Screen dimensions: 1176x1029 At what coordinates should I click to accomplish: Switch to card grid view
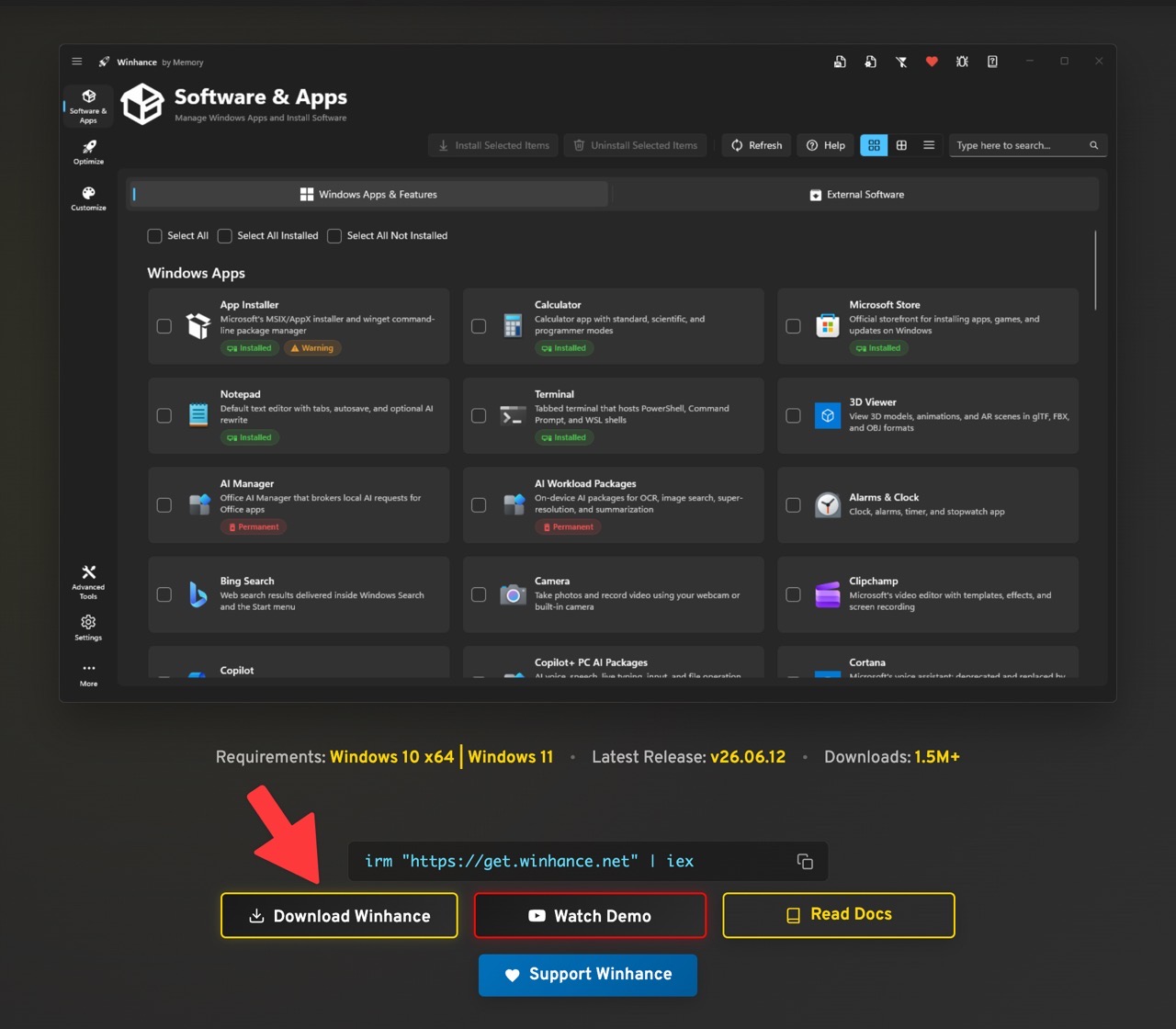pyautogui.click(x=874, y=145)
